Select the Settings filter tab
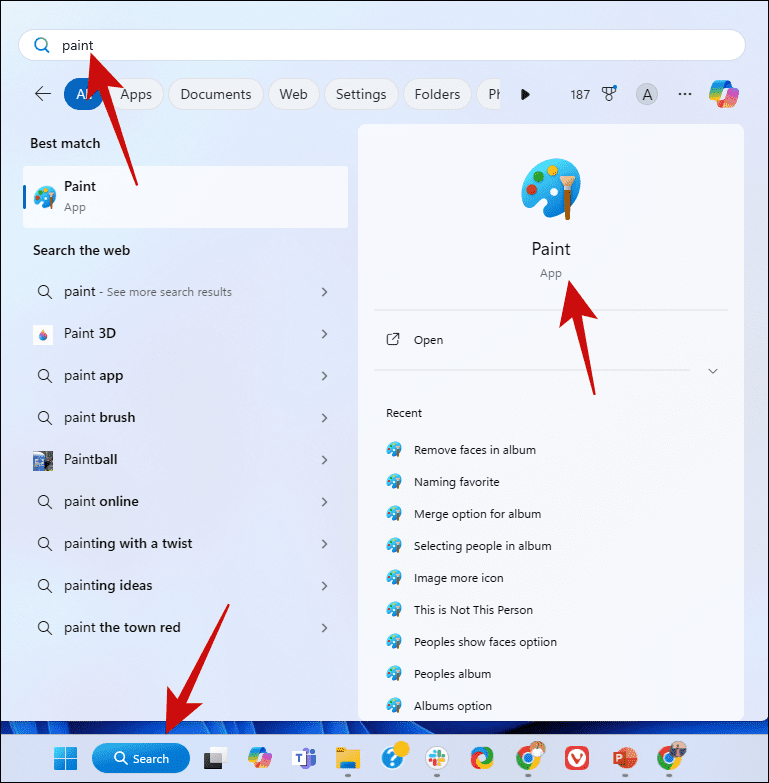This screenshot has height=783, width=769. pos(361,94)
